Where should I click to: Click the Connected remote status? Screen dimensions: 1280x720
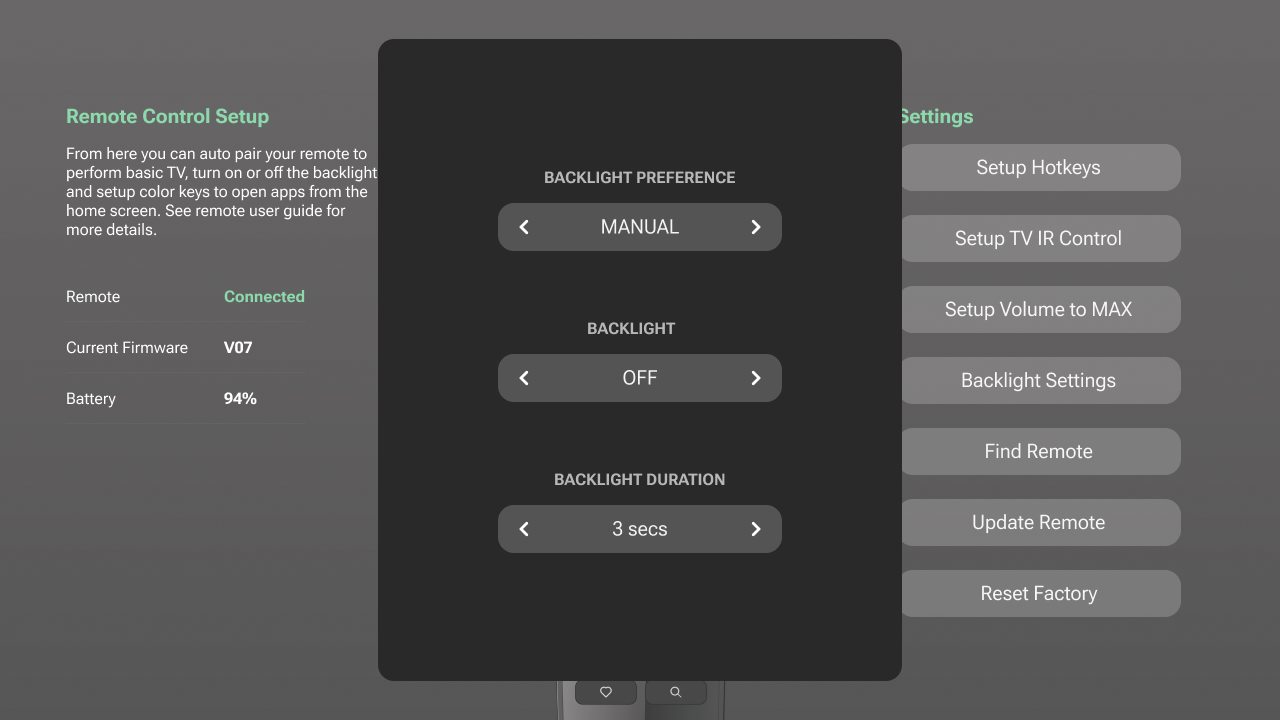(264, 297)
